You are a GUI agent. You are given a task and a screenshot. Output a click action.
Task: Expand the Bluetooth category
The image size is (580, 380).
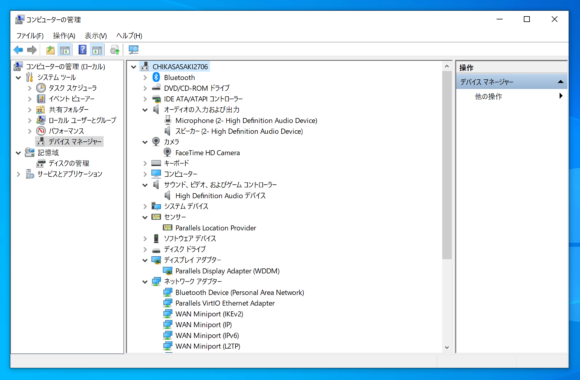145,77
